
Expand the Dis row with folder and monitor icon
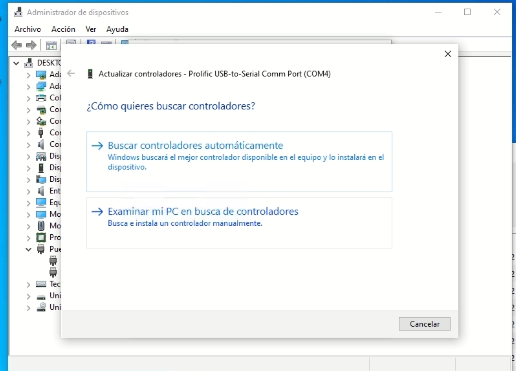point(29,180)
